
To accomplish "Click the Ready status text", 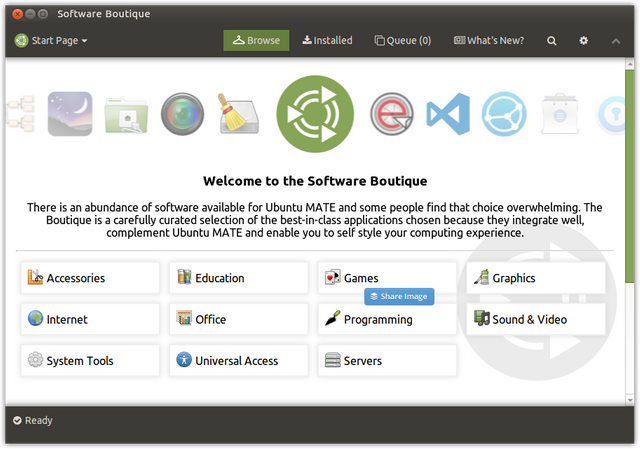I will [39, 420].
